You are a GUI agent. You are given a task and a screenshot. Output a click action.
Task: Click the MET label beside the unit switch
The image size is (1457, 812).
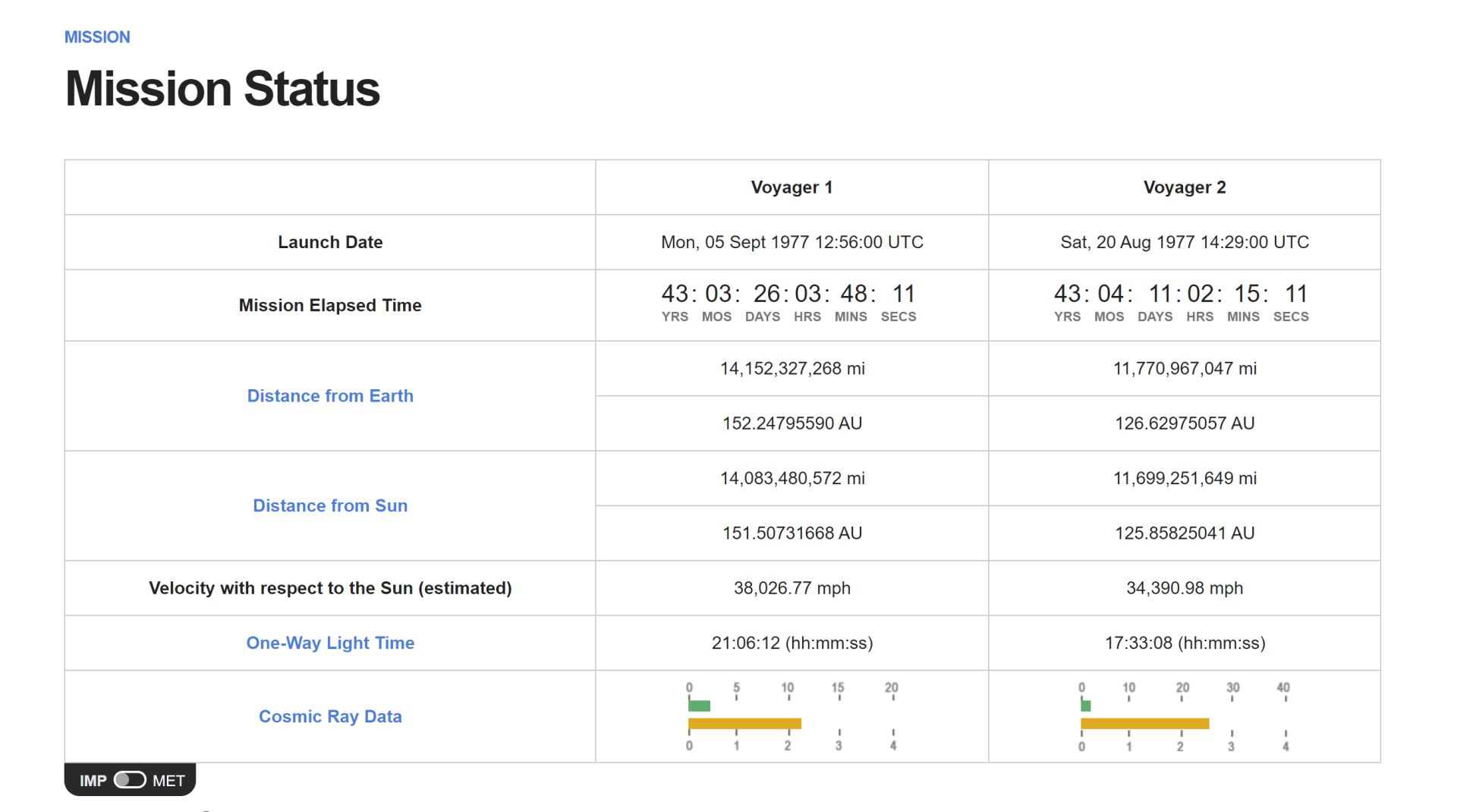(x=168, y=781)
